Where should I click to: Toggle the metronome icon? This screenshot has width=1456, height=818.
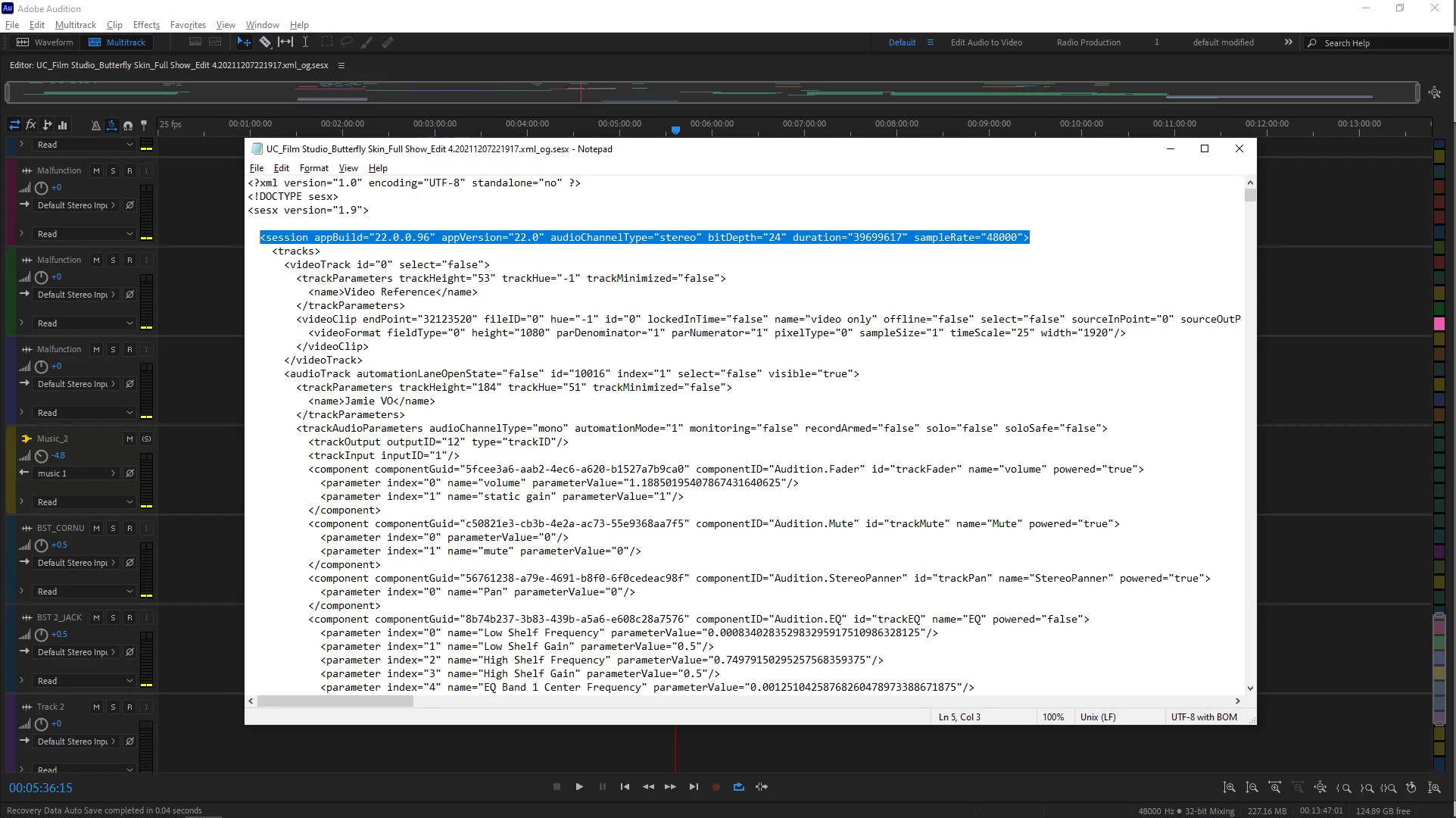pyautogui.click(x=95, y=125)
